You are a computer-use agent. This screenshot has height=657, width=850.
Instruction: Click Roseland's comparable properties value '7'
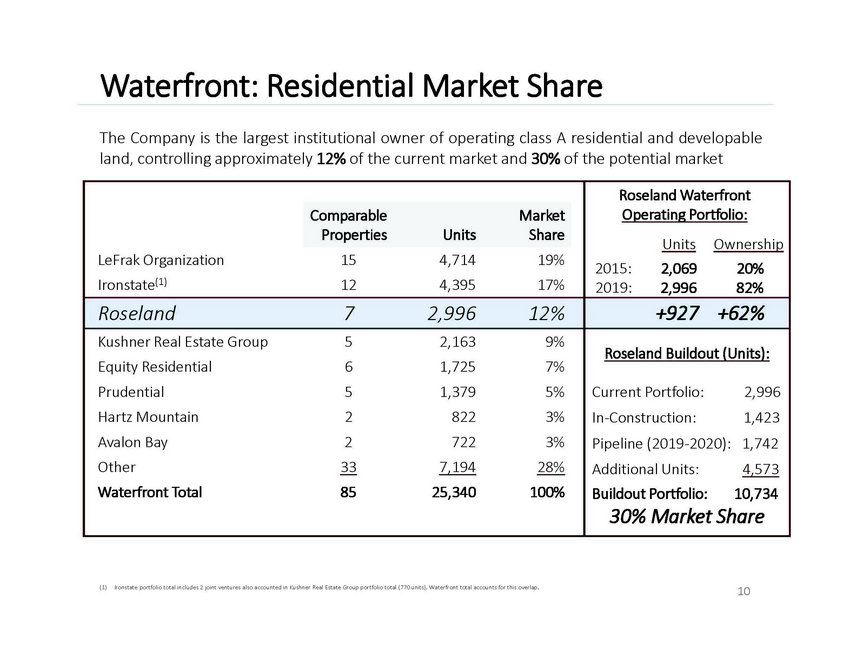349,313
